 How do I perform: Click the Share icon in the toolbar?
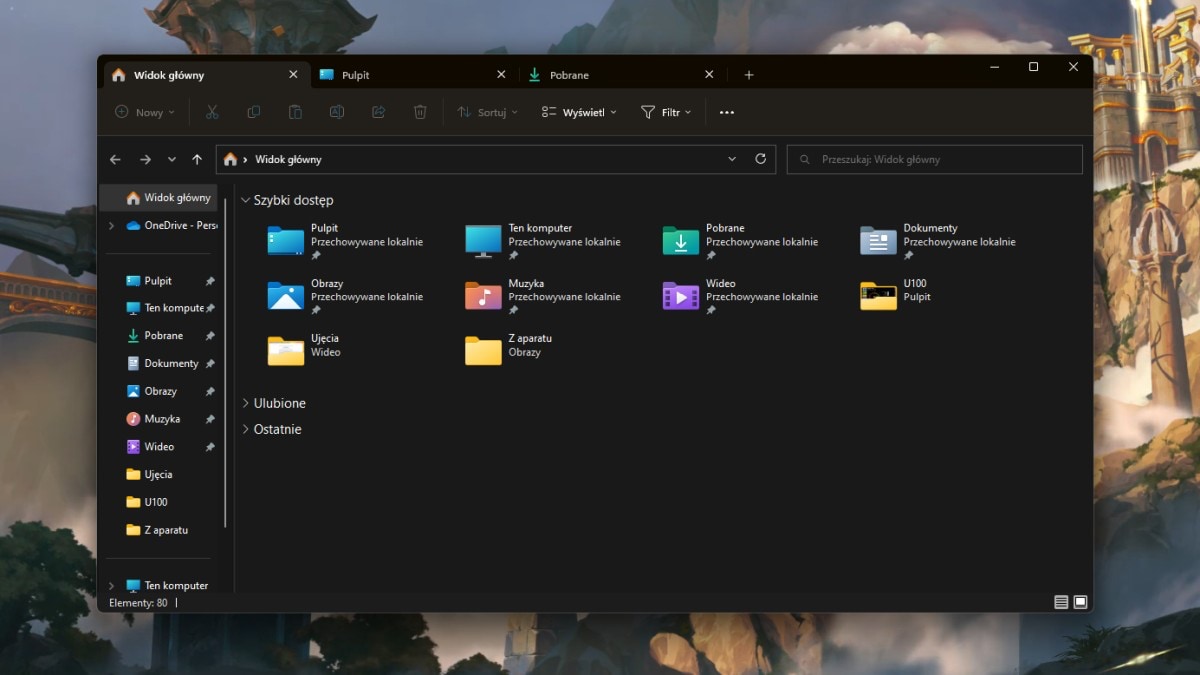click(x=378, y=112)
